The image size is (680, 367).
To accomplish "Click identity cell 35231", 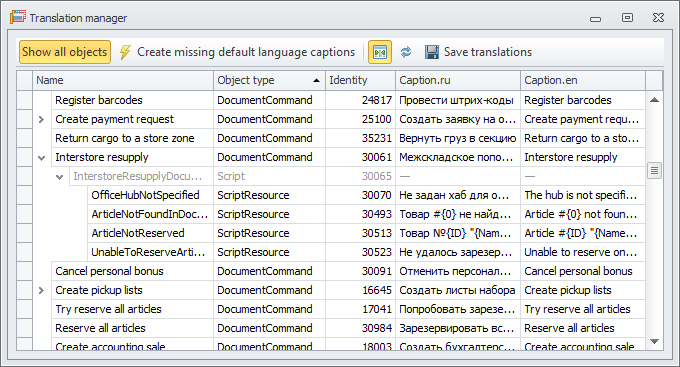I will (x=360, y=138).
